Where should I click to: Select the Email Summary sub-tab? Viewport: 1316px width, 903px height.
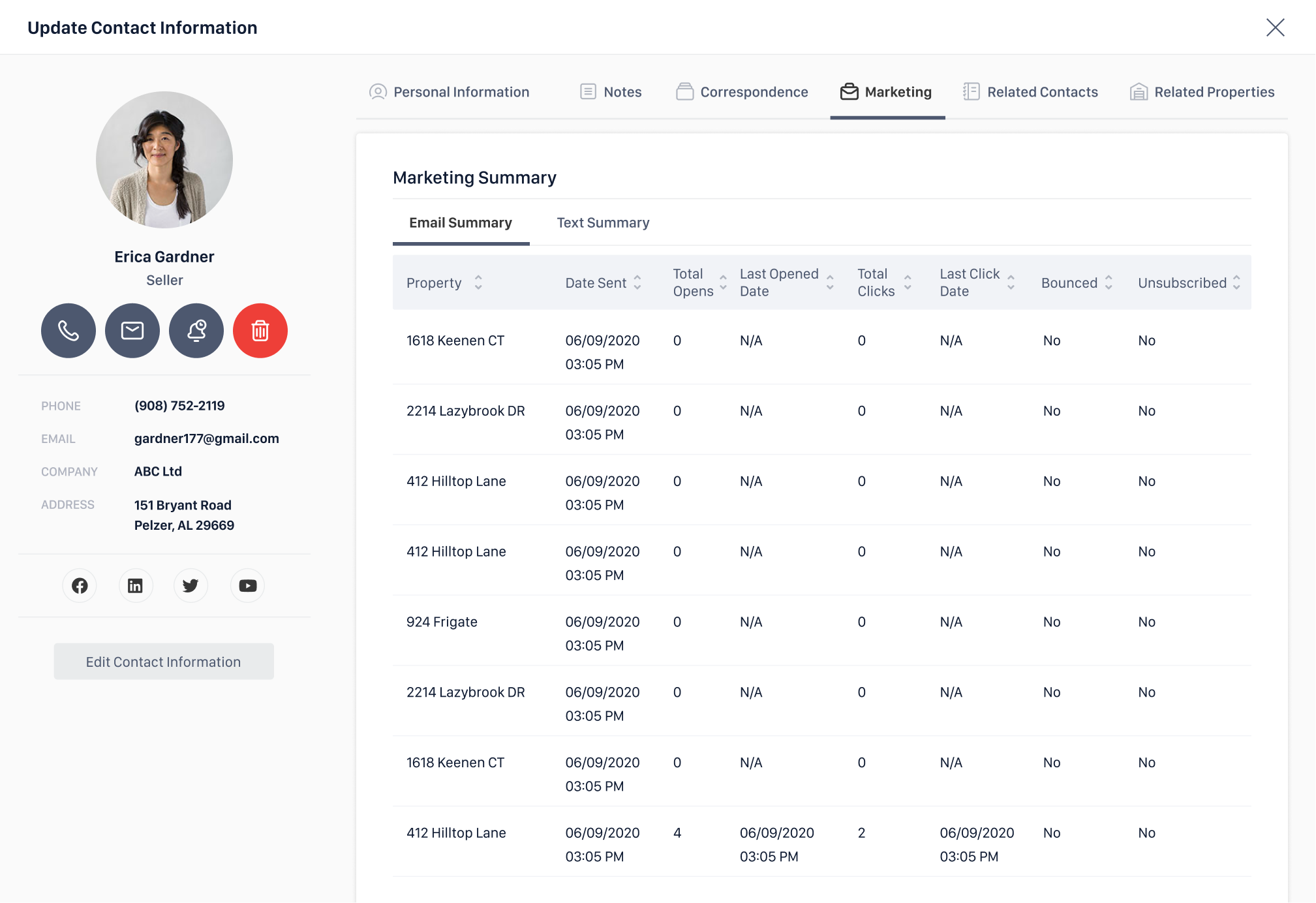click(461, 223)
